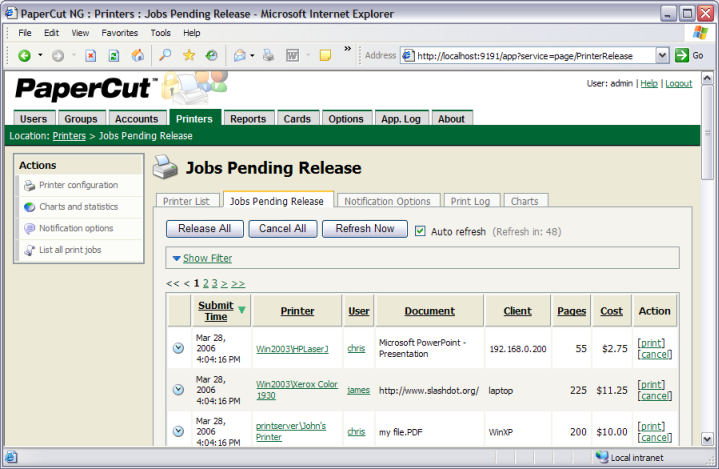
Task: Click the List all print jobs icon
Action: pyautogui.click(x=29, y=250)
